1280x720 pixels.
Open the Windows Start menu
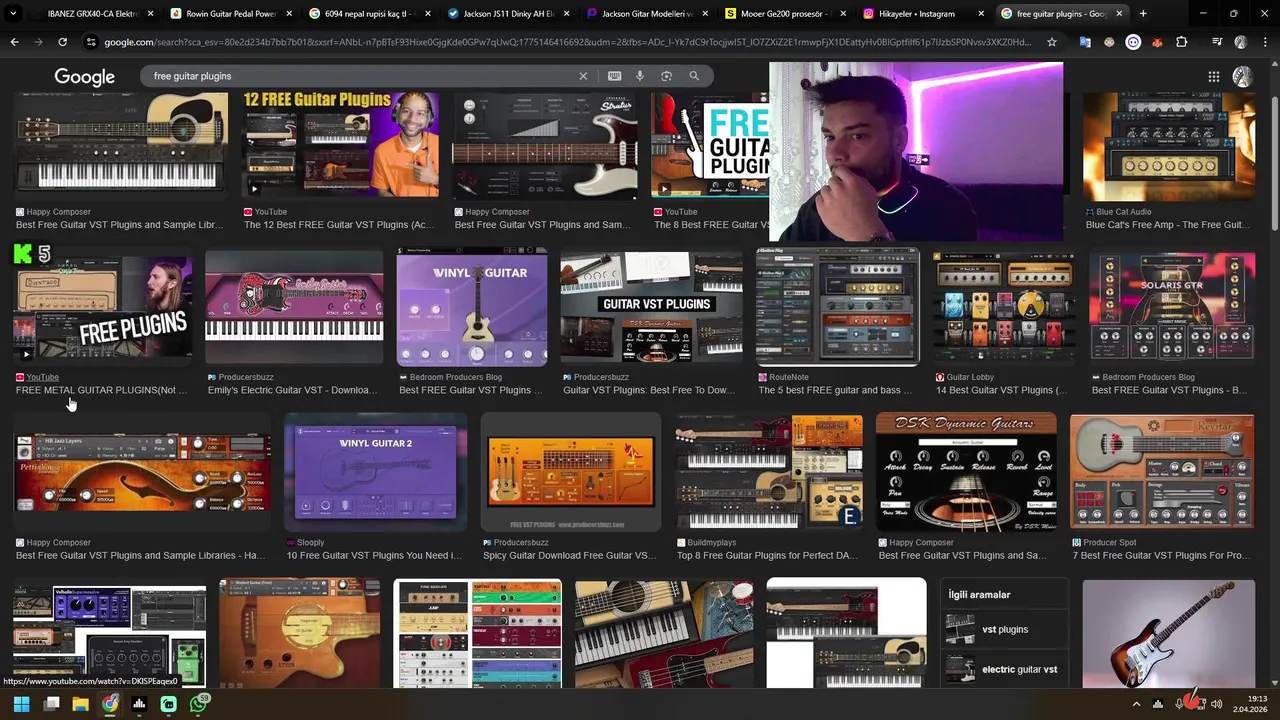click(21, 704)
